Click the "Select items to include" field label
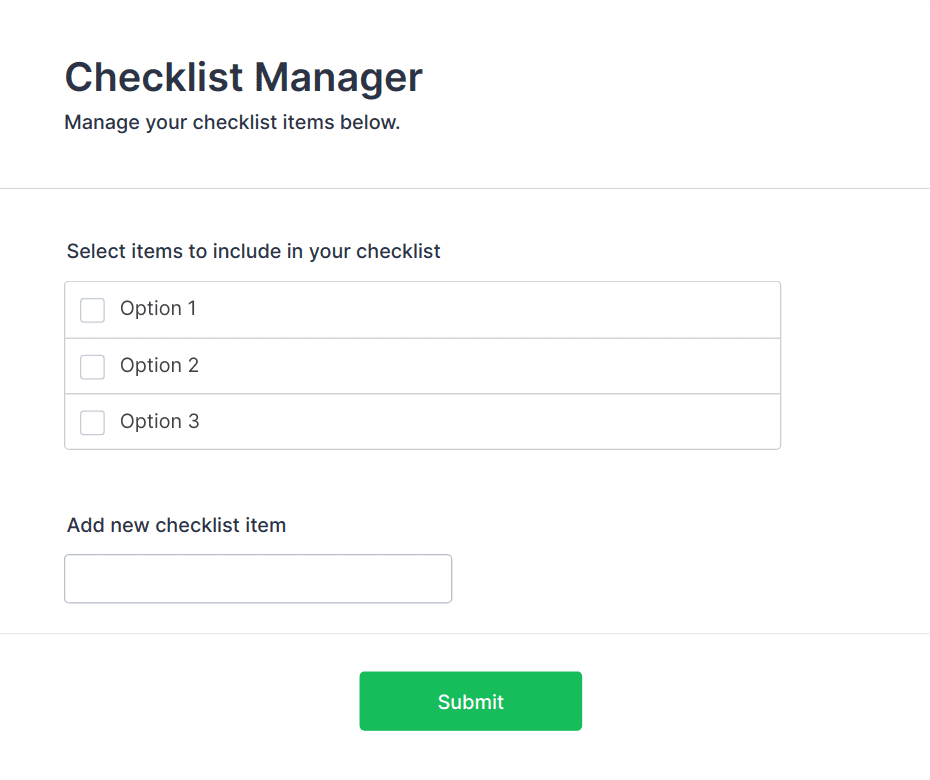Image resolution: width=930 pixels, height=780 pixels. [253, 251]
